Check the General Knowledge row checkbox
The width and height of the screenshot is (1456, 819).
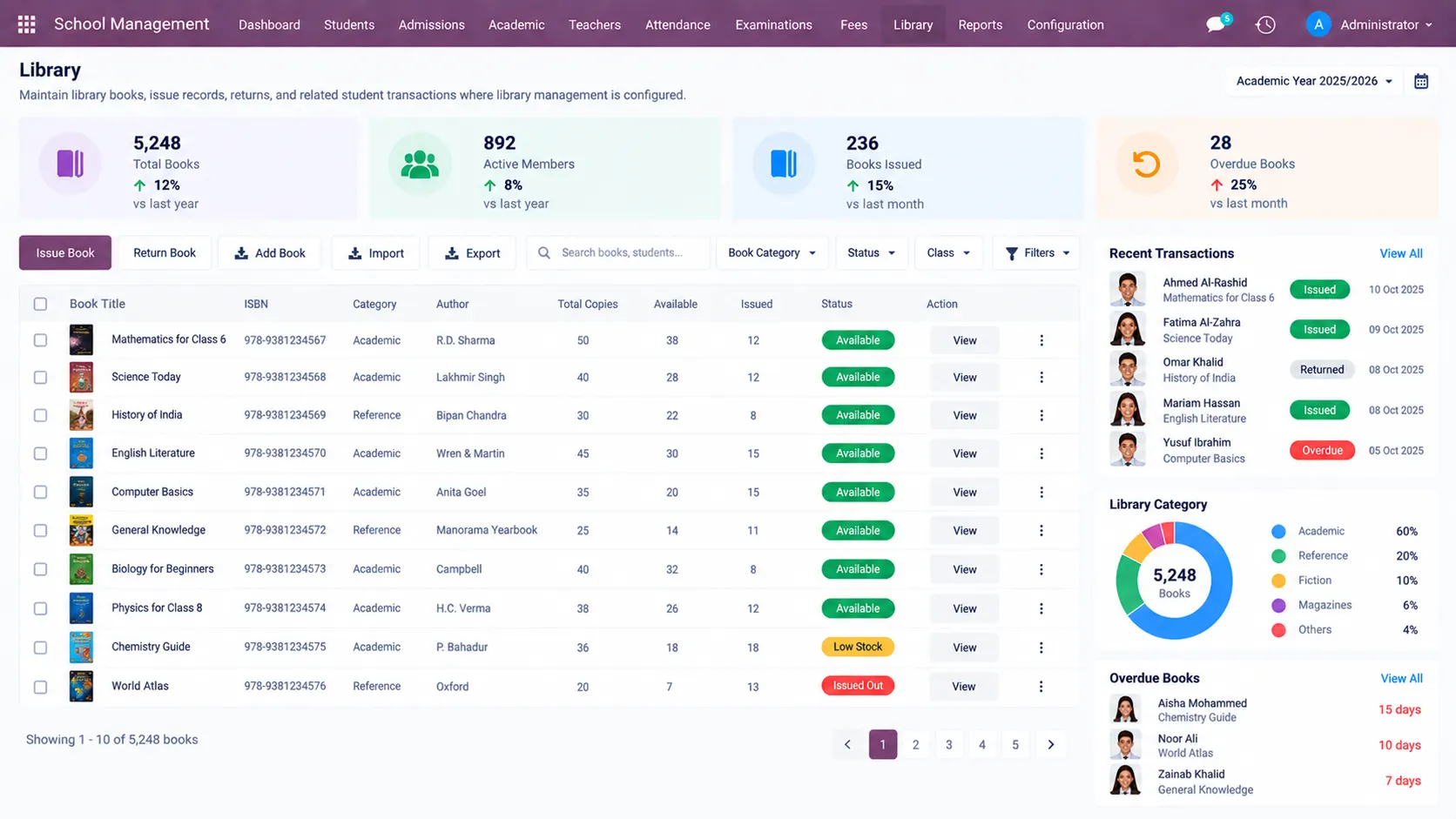click(40, 530)
